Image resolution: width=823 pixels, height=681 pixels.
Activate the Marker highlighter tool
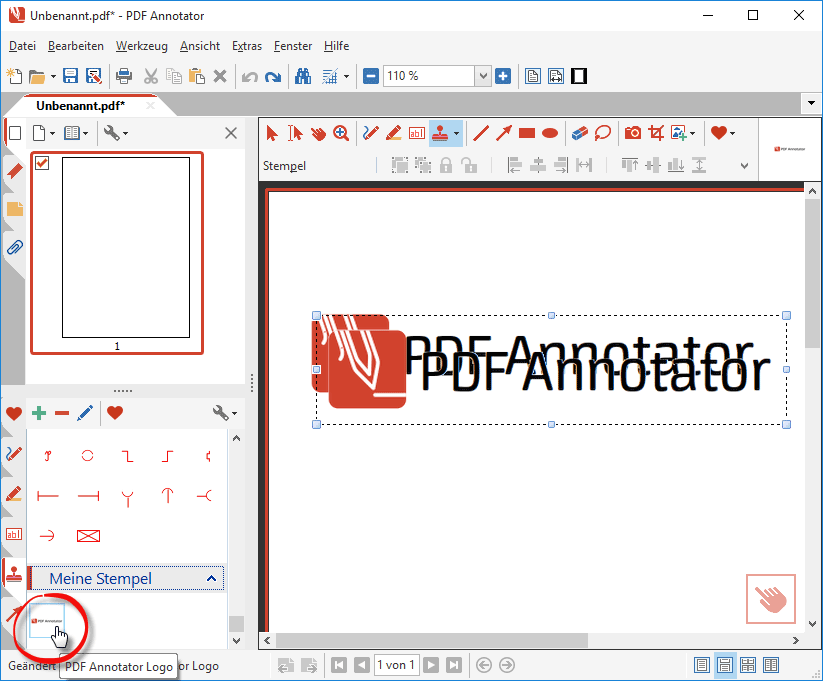393,133
